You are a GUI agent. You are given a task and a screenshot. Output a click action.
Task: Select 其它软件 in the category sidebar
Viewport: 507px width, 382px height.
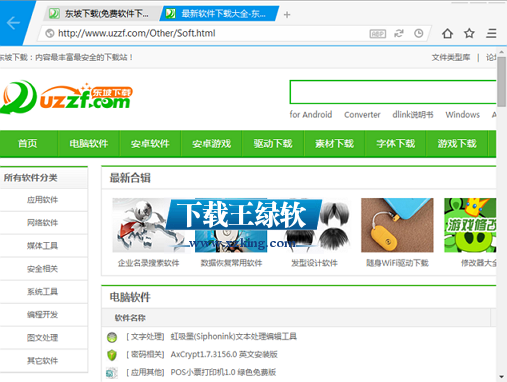coord(42,361)
